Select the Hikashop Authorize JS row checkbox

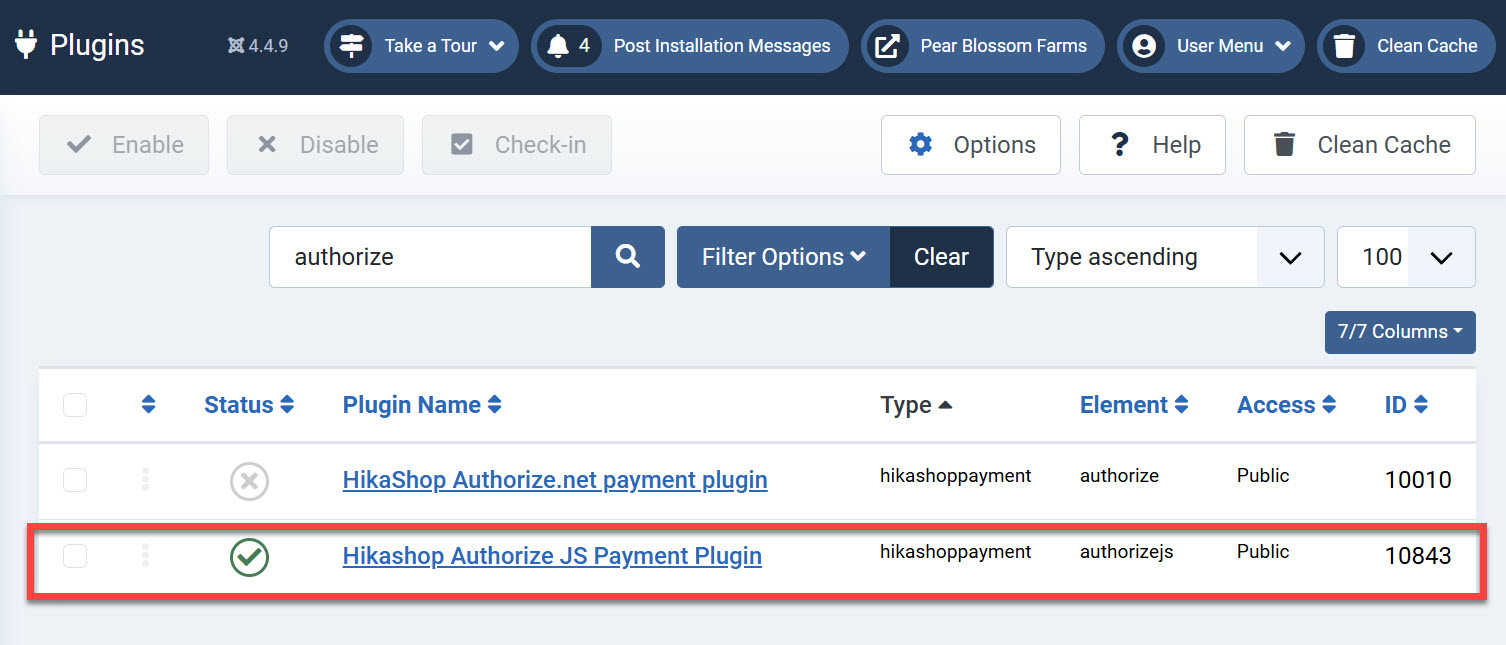click(75, 556)
